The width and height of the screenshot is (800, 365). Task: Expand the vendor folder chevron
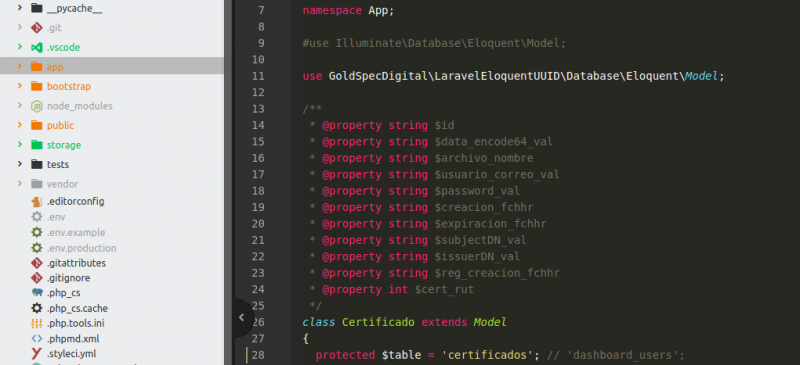[x=19, y=184]
